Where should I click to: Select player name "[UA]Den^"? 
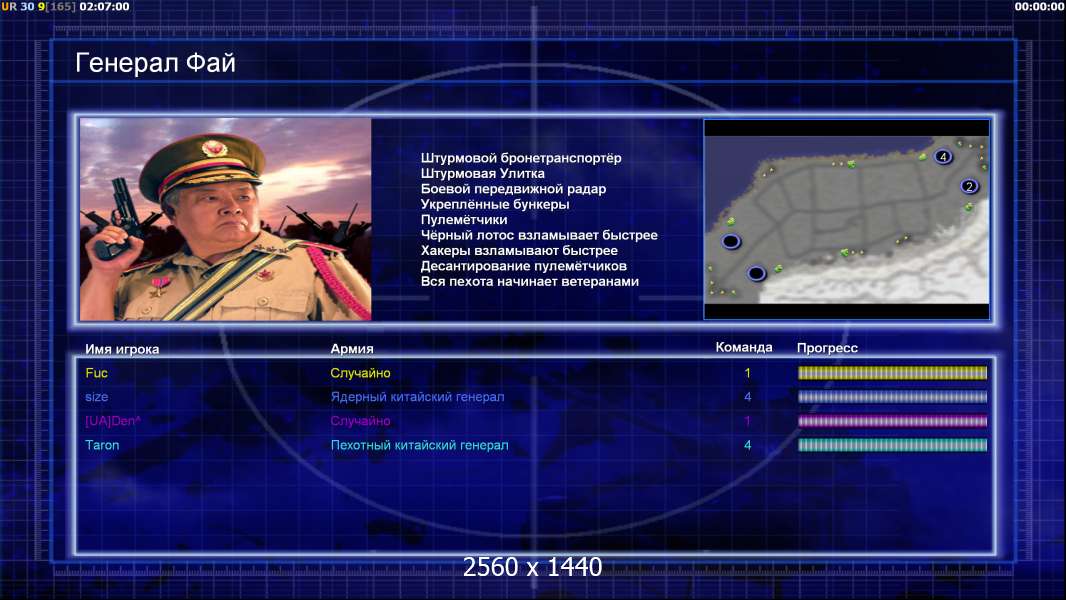pyautogui.click(x=113, y=421)
